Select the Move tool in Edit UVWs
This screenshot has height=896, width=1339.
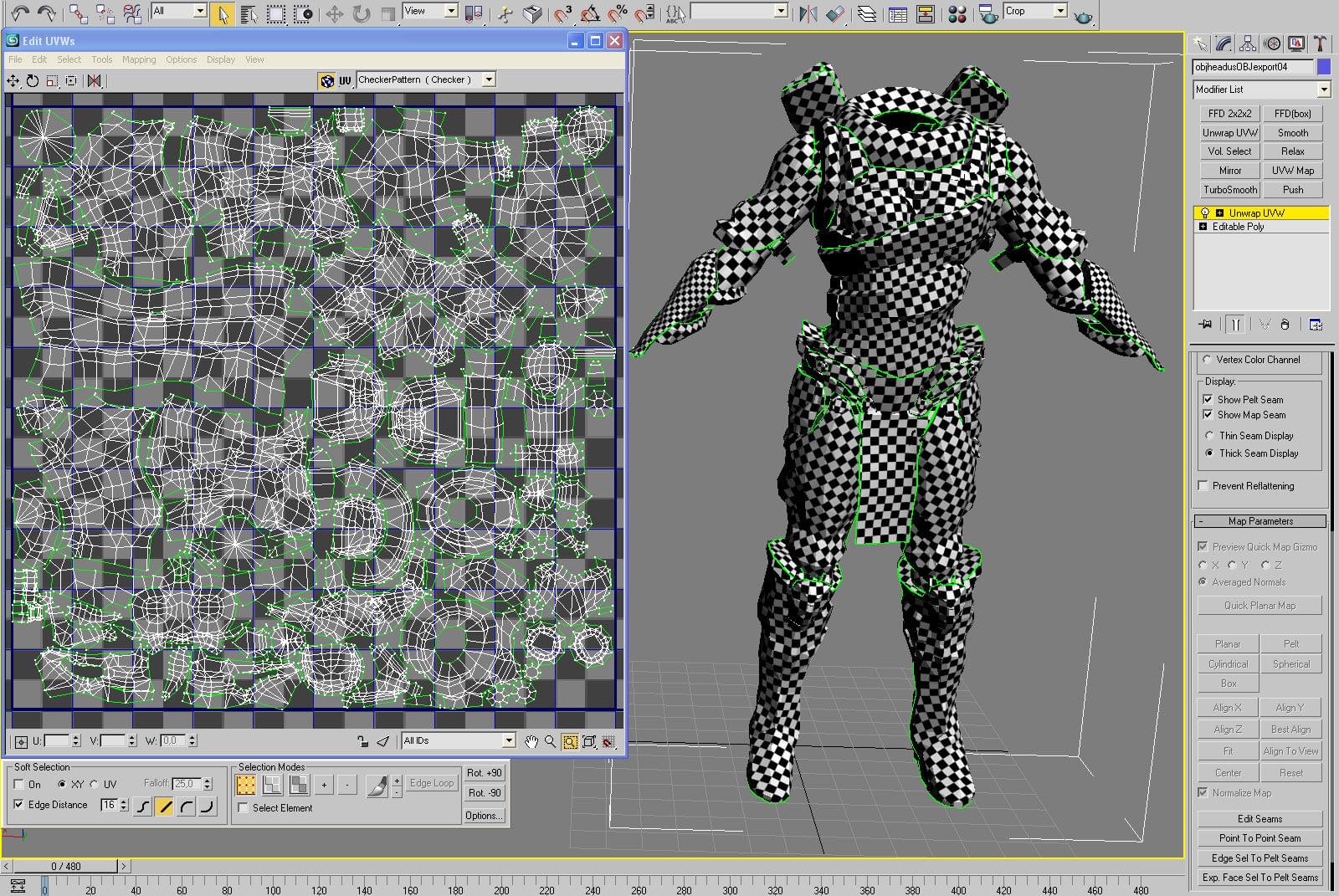coord(13,80)
